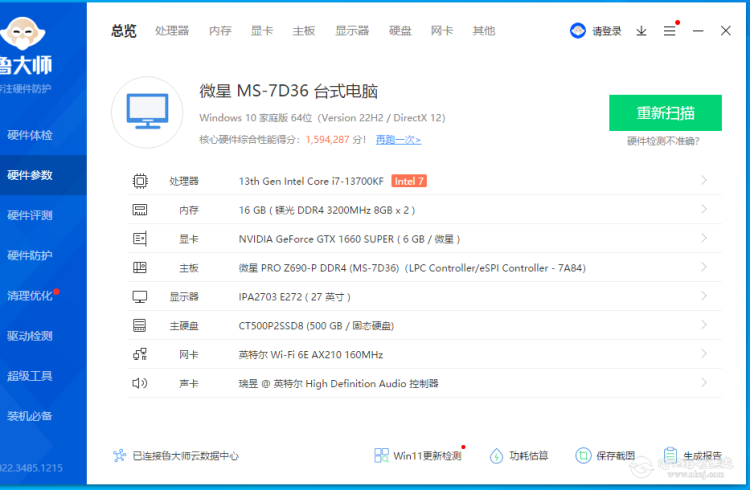Viewport: 750px width, 490px height.
Task: Switch to the 内存 tab
Action: pyautogui.click(x=221, y=31)
